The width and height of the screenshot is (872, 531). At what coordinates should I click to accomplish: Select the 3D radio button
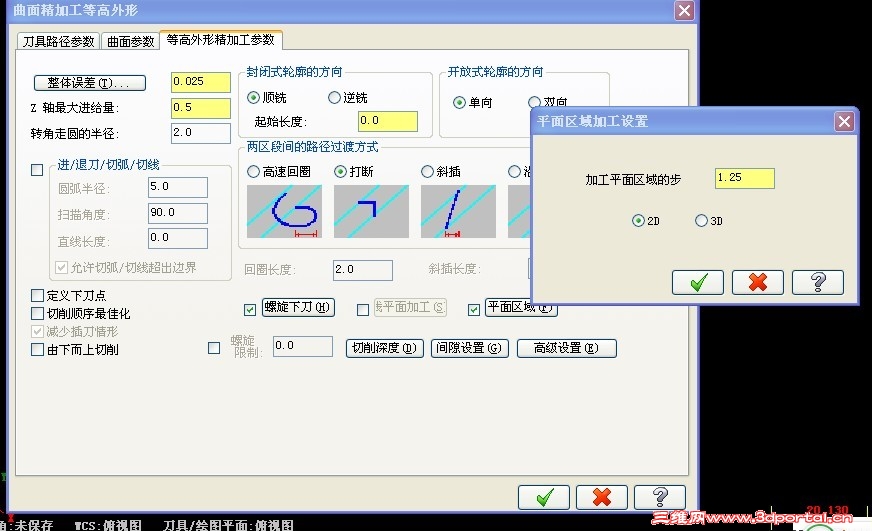(x=701, y=221)
